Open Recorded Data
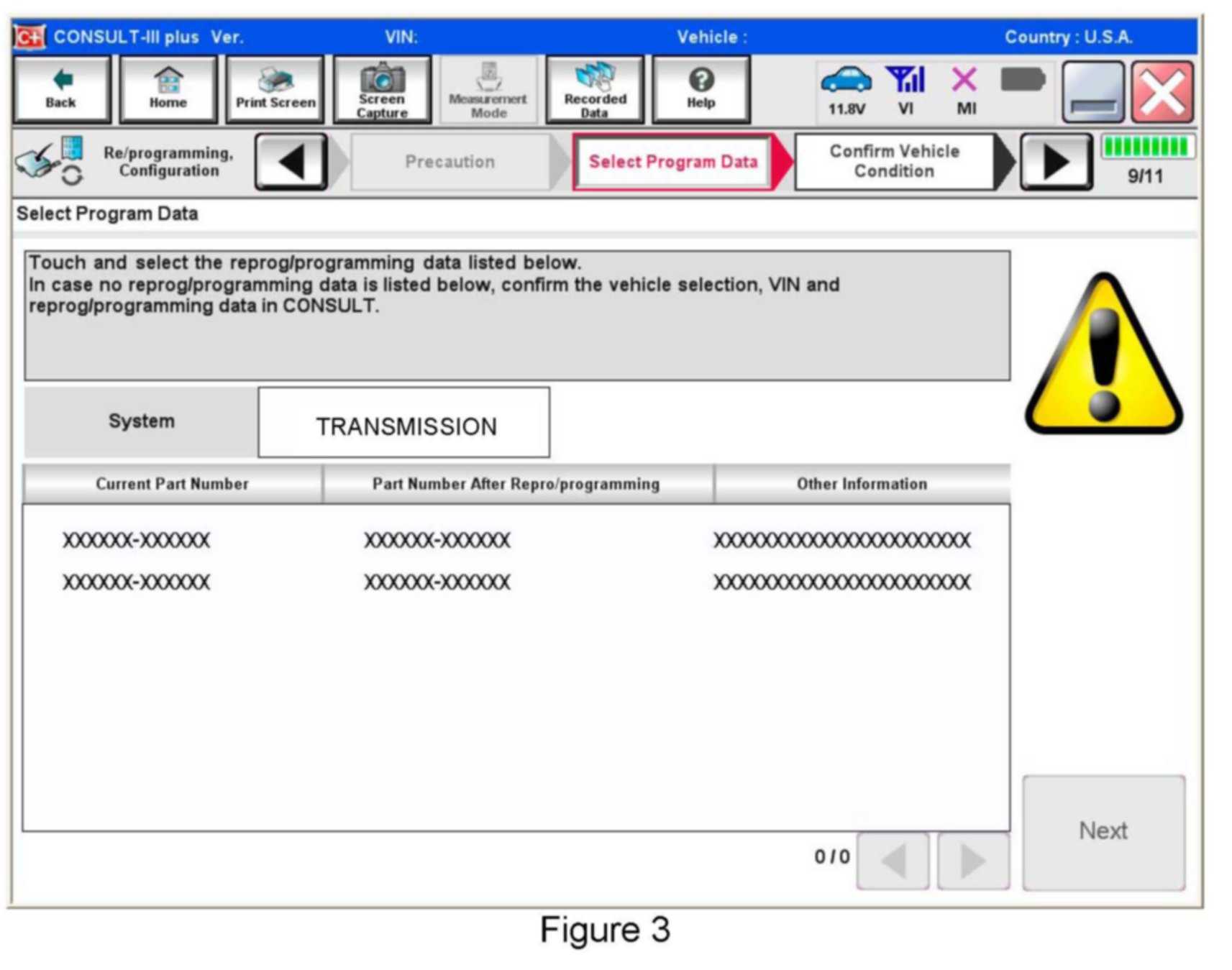The height and width of the screenshot is (970, 1232). [x=595, y=89]
